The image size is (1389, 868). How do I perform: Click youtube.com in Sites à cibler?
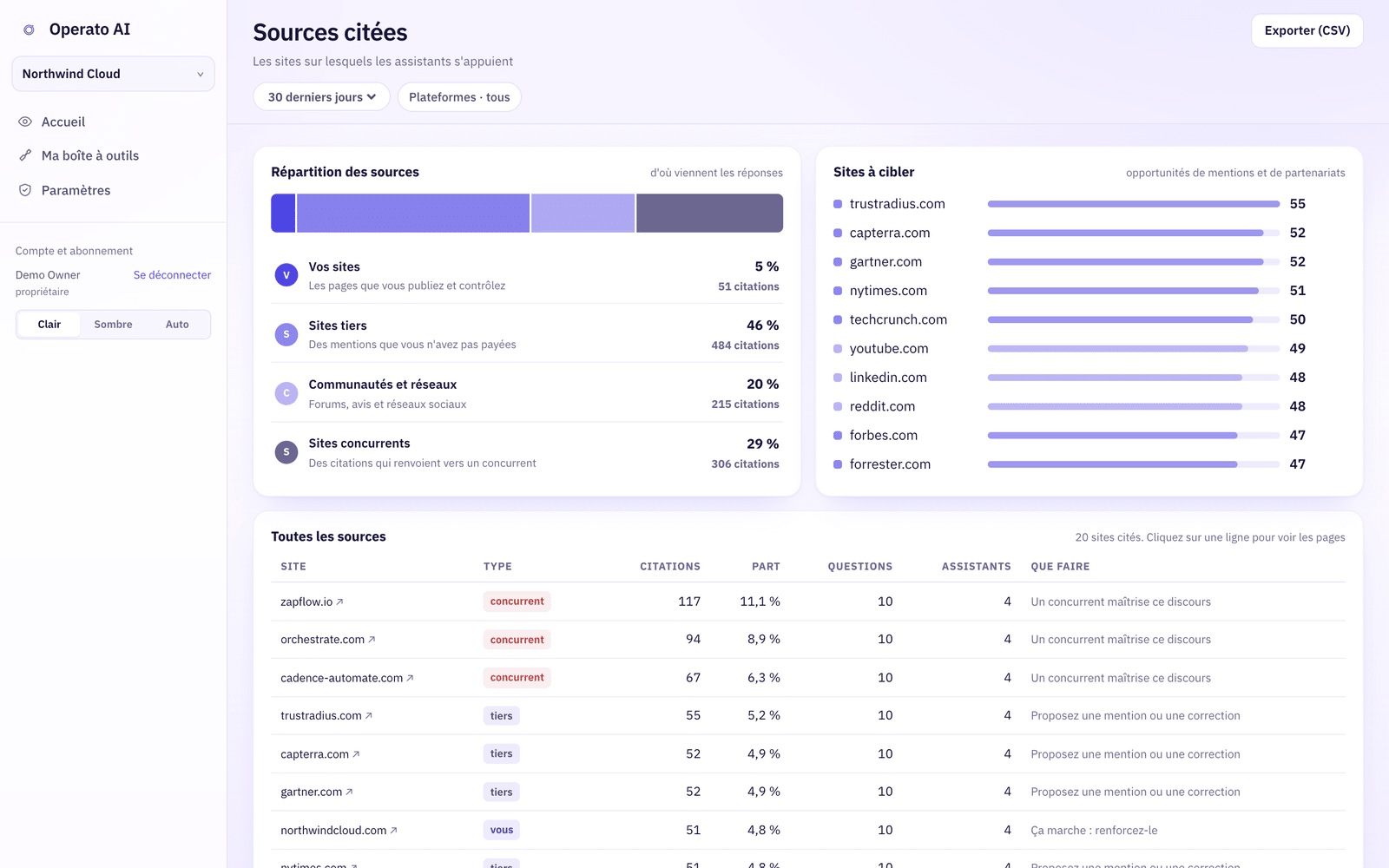click(889, 349)
